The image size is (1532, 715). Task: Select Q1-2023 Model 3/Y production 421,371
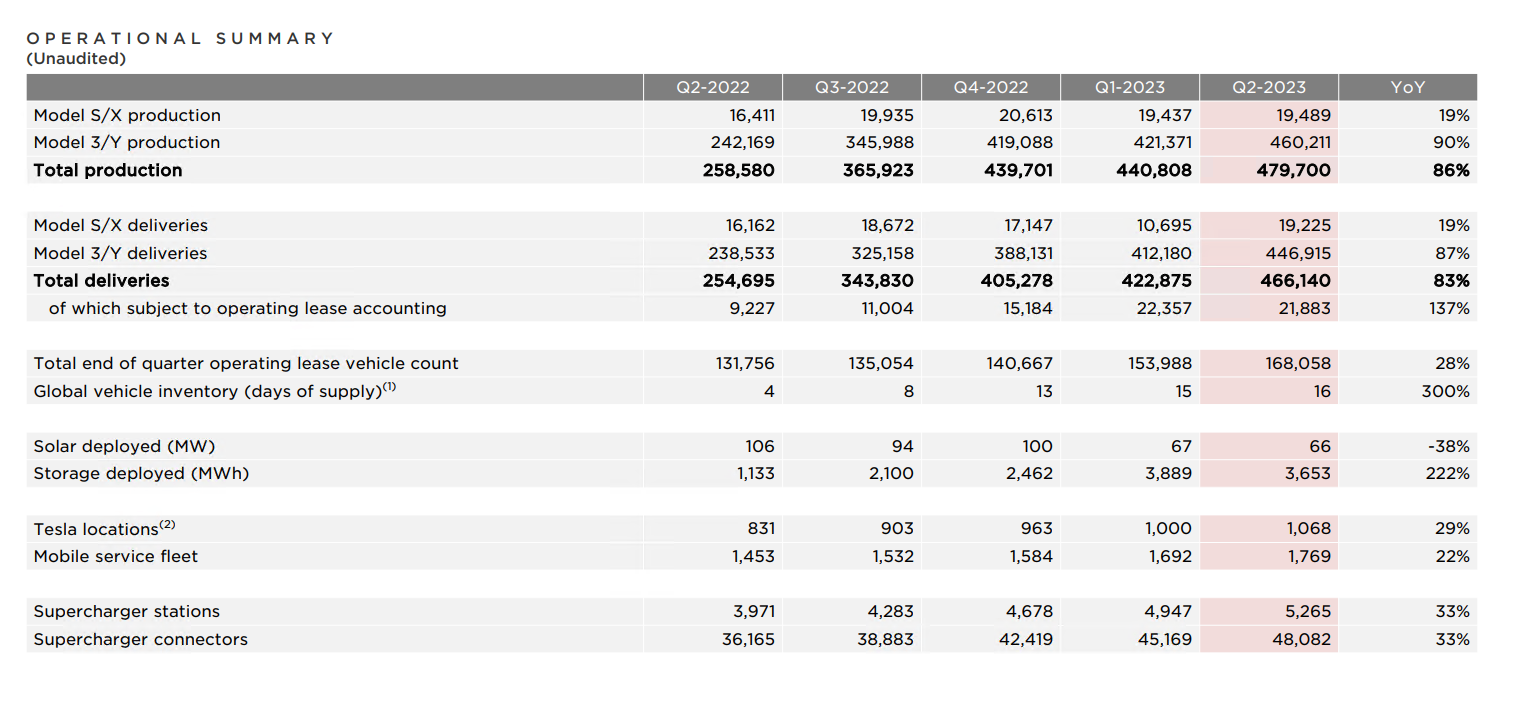point(1162,142)
